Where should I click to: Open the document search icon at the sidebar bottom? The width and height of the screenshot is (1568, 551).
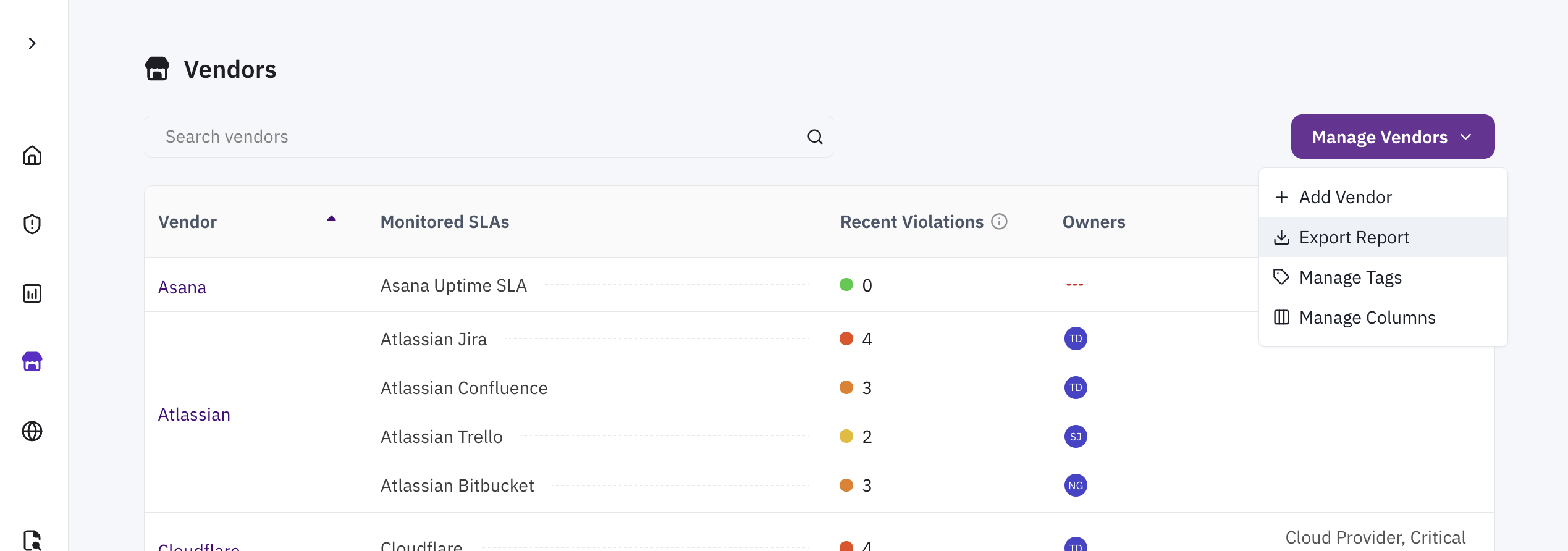[x=32, y=540]
